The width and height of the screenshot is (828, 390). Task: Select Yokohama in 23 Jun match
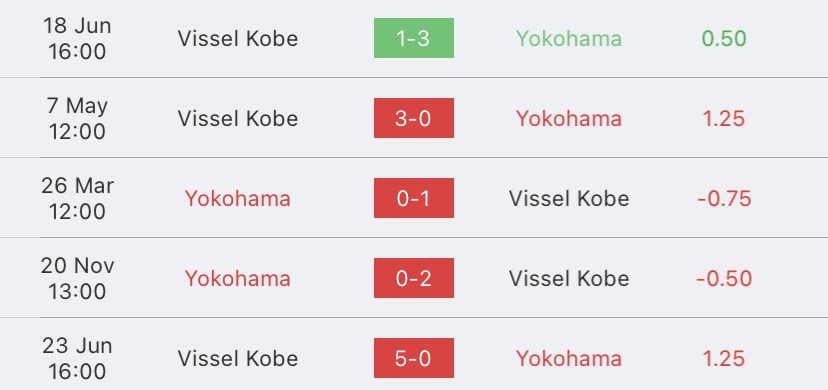pyautogui.click(x=569, y=358)
